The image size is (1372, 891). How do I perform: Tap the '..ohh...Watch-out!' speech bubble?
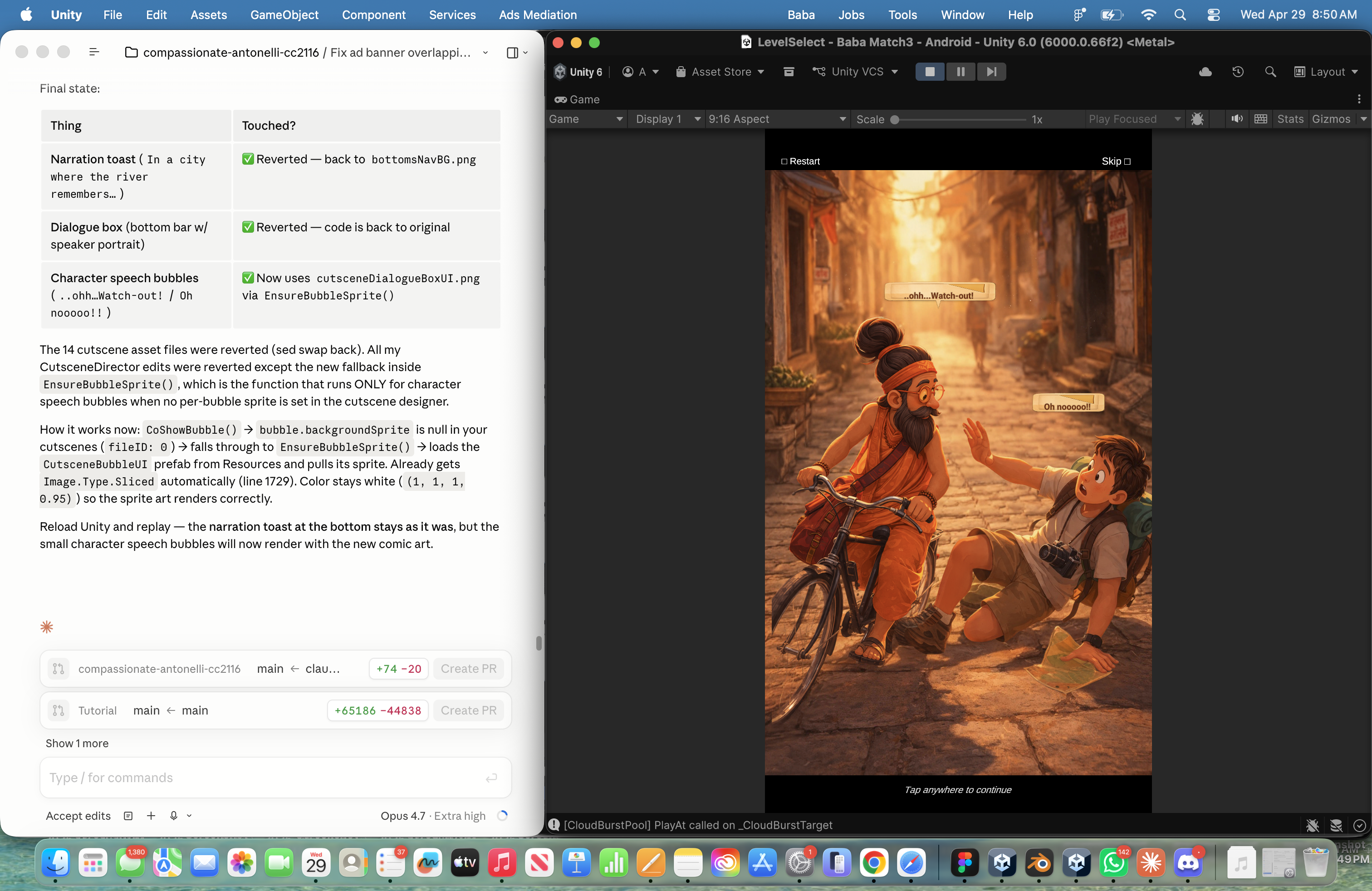coord(939,293)
